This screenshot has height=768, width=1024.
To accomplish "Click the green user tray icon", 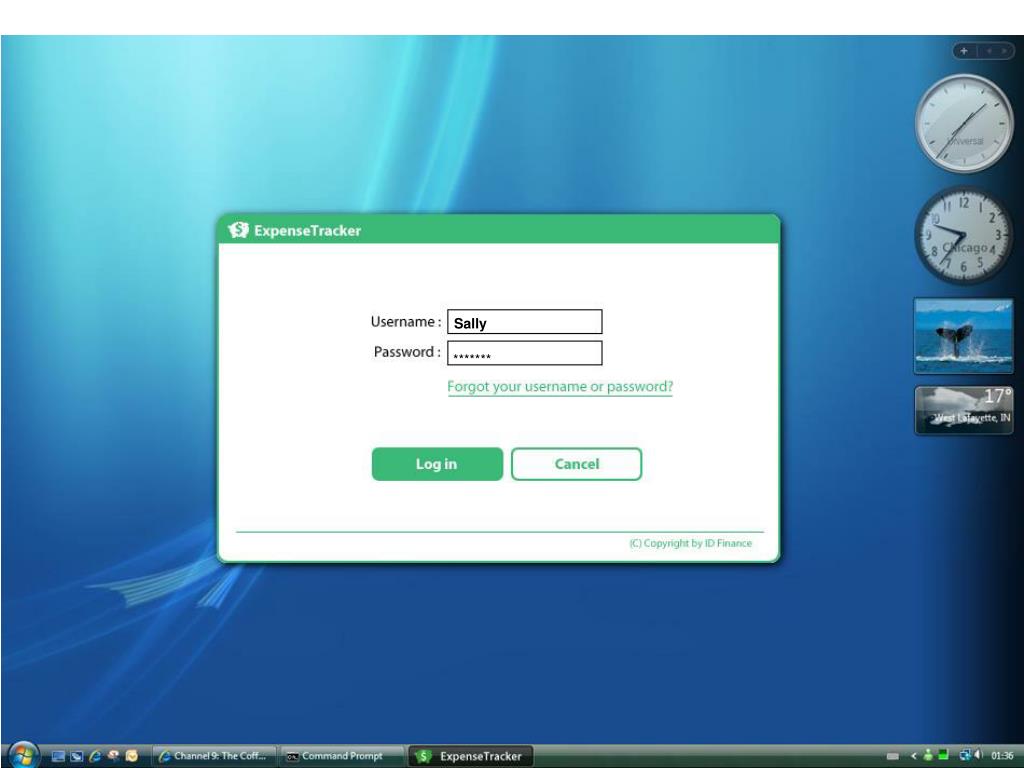I will (928, 755).
